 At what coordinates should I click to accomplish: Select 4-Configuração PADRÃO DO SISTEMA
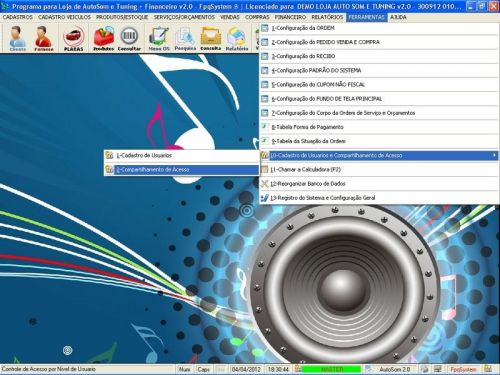pyautogui.click(x=379, y=70)
